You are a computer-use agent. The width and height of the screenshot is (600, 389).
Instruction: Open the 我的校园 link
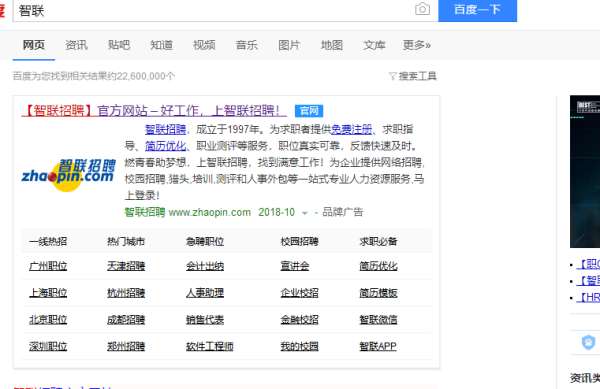coord(300,347)
